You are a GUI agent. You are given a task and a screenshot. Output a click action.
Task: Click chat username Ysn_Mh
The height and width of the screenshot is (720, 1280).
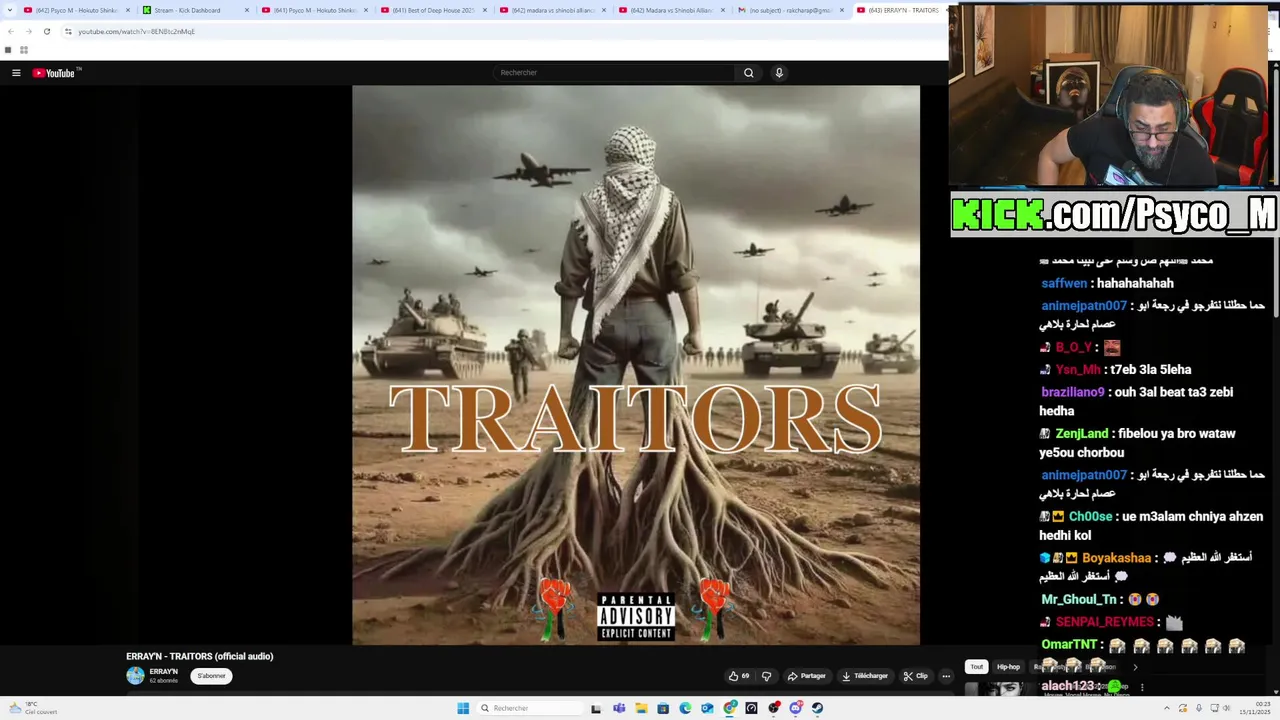[x=1078, y=370]
